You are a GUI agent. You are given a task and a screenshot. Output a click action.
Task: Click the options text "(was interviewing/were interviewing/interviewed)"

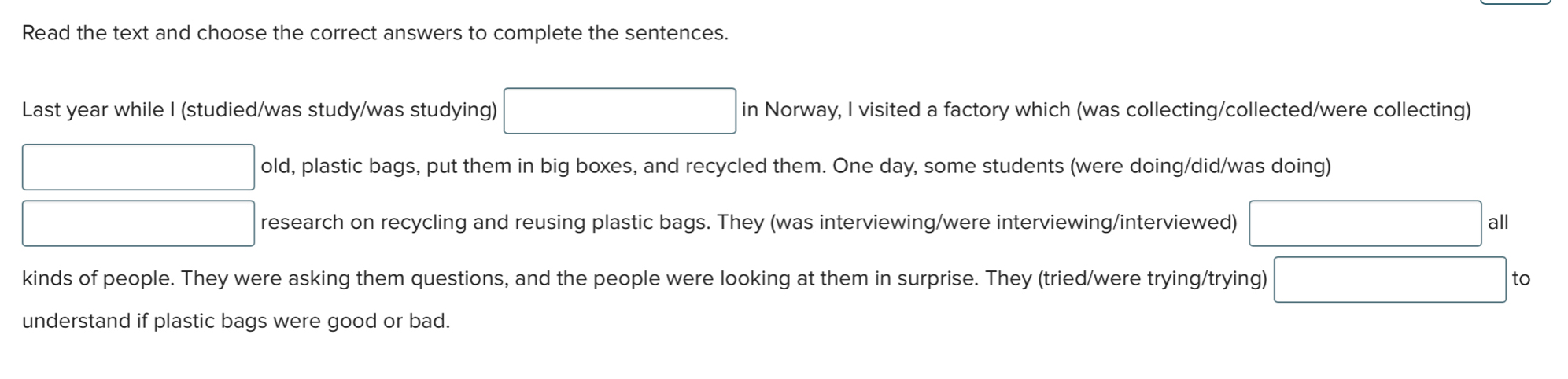[1003, 223]
